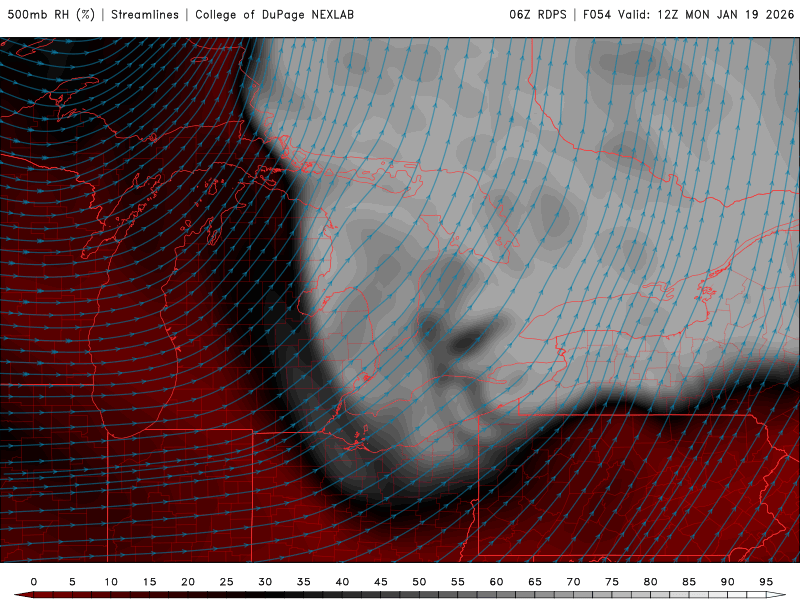Viewport: 800px width, 600px height.
Task: Click the colorbar label '10'
Action: point(111,582)
